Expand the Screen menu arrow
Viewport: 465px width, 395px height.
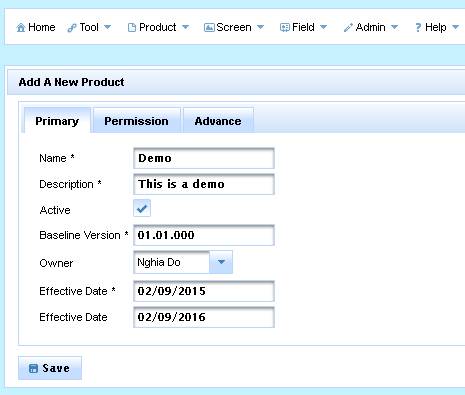click(x=261, y=27)
